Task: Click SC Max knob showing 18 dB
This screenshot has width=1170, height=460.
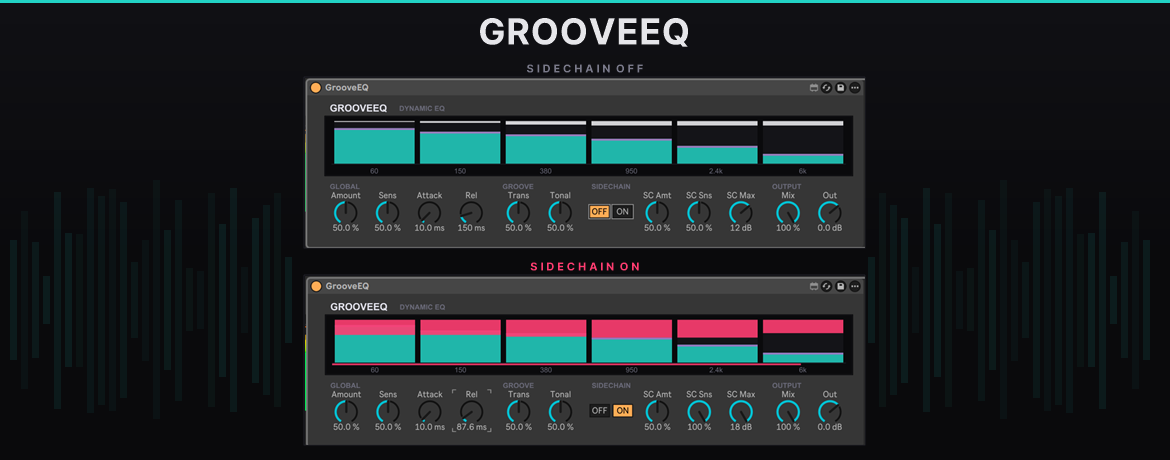Action: [741, 411]
